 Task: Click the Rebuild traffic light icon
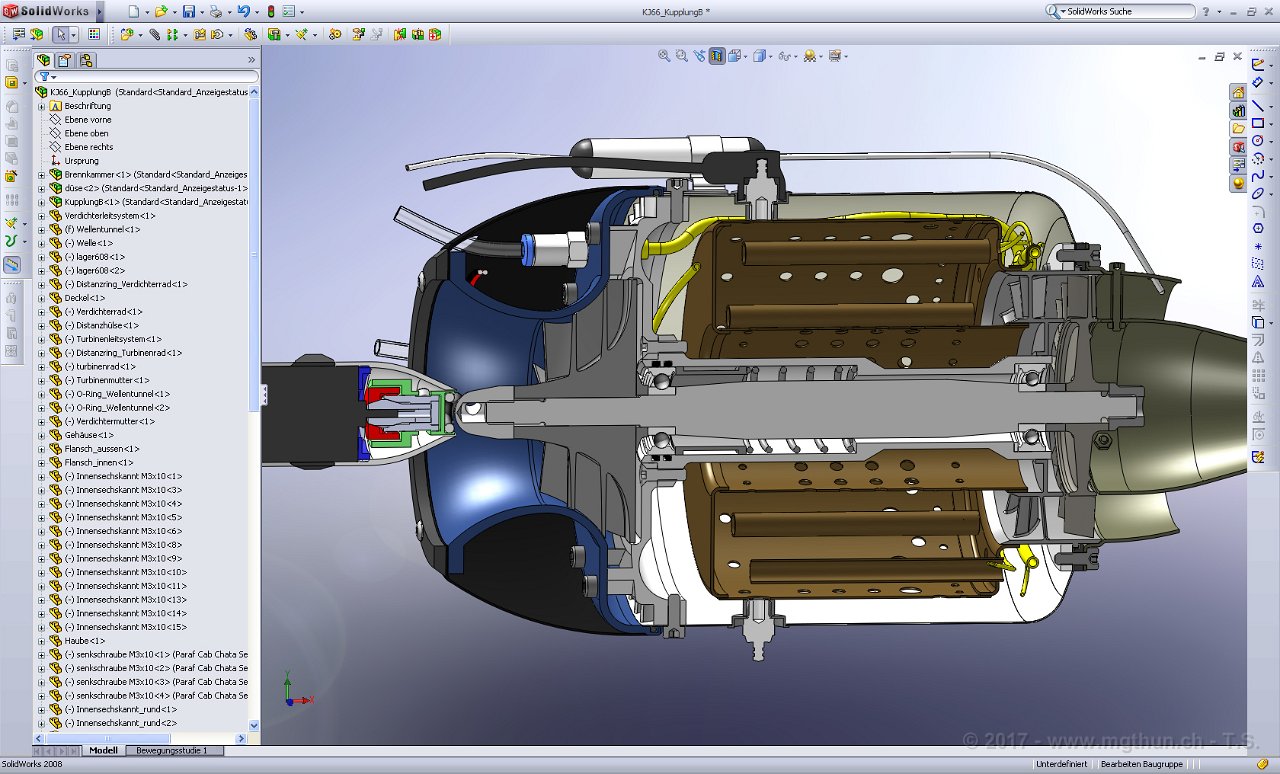pyautogui.click(x=270, y=12)
